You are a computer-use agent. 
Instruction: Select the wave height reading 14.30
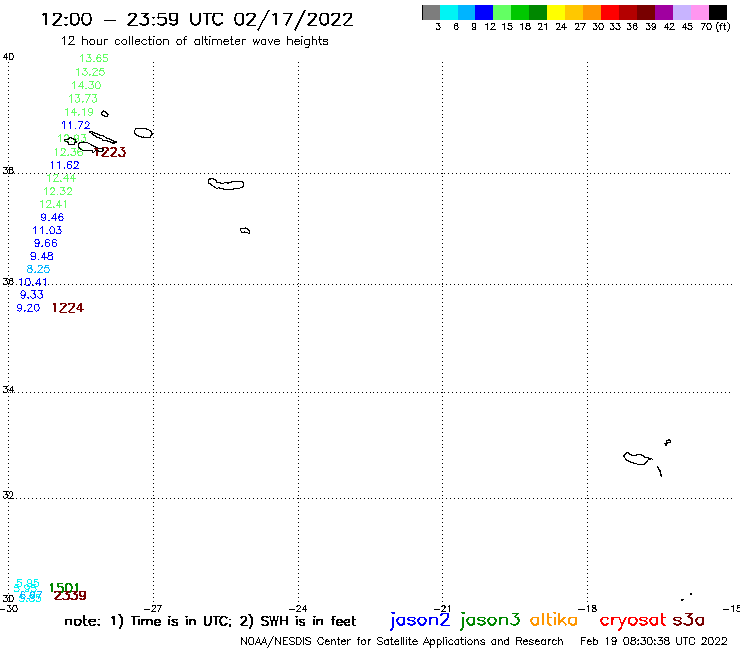(86, 85)
